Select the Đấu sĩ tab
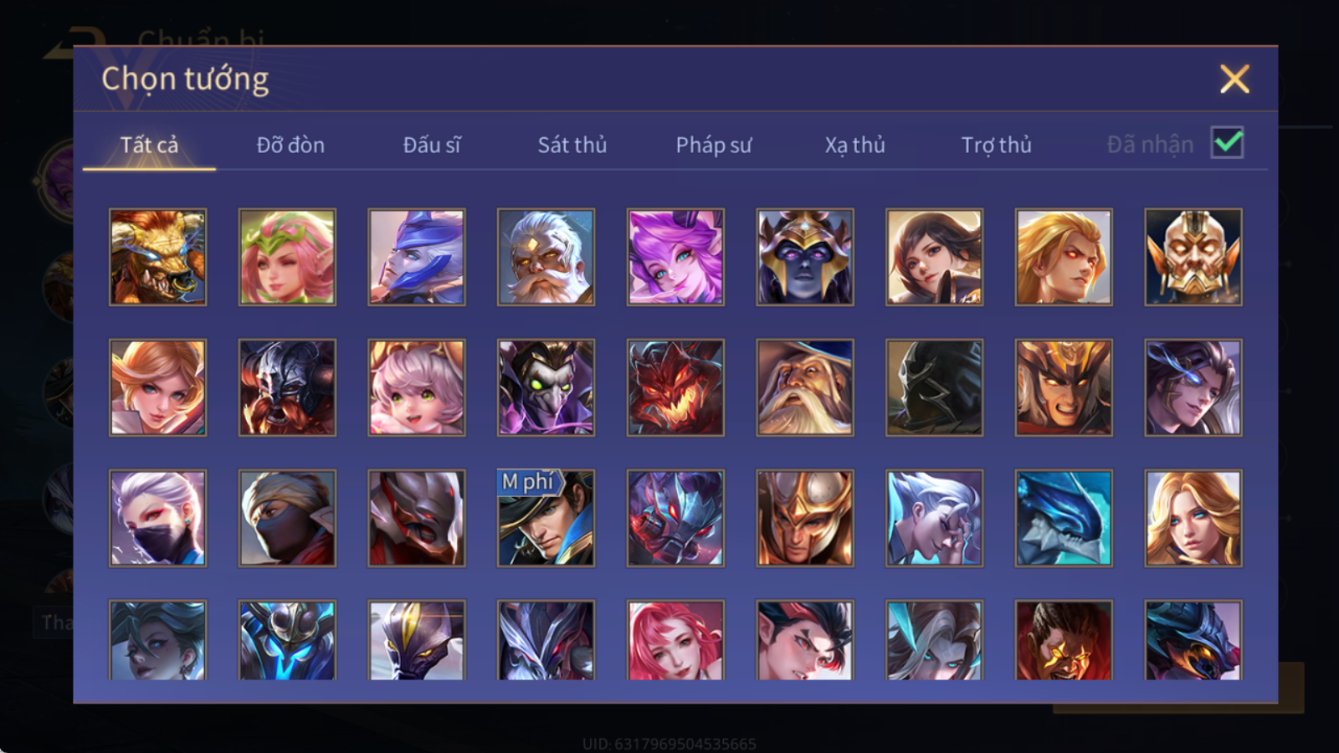 (431, 145)
